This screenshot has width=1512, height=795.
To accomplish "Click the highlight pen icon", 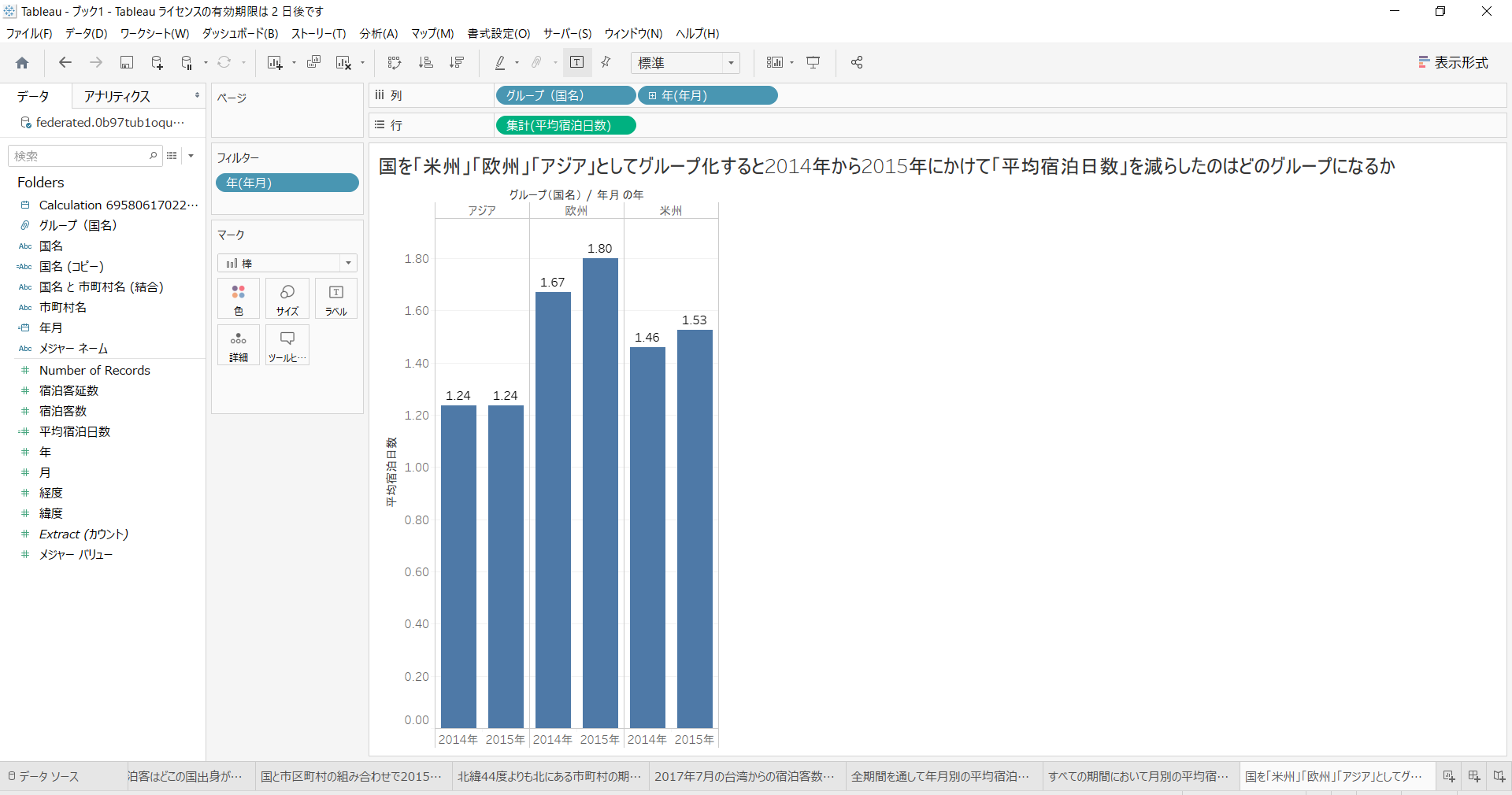I will [499, 63].
